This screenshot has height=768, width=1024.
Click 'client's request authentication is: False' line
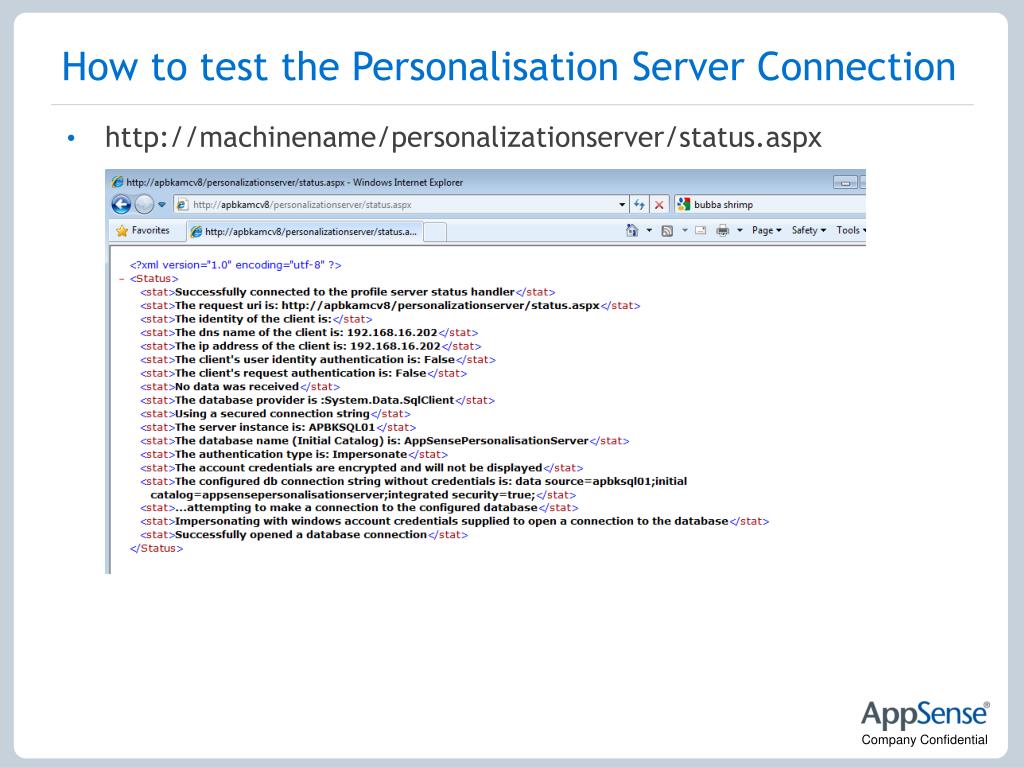tap(304, 374)
